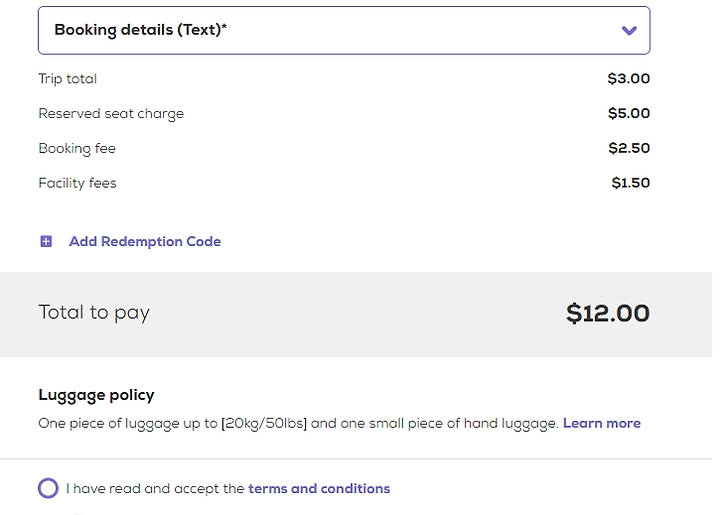Select the Trip total label
720x515 pixels.
point(68,78)
